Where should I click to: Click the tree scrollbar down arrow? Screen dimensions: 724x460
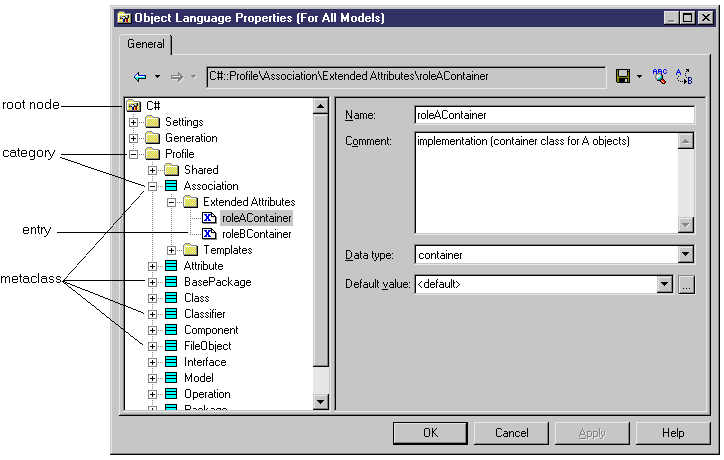320,401
